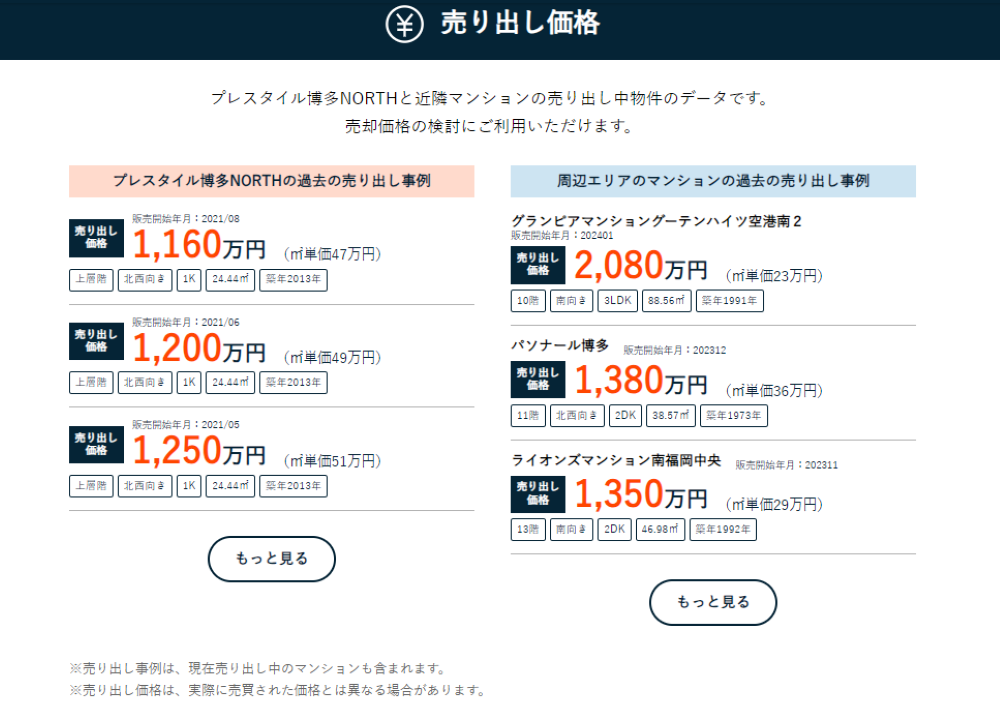The image size is (1000, 715).
Task: Click the 1,350万円 price
Action: pos(641,494)
